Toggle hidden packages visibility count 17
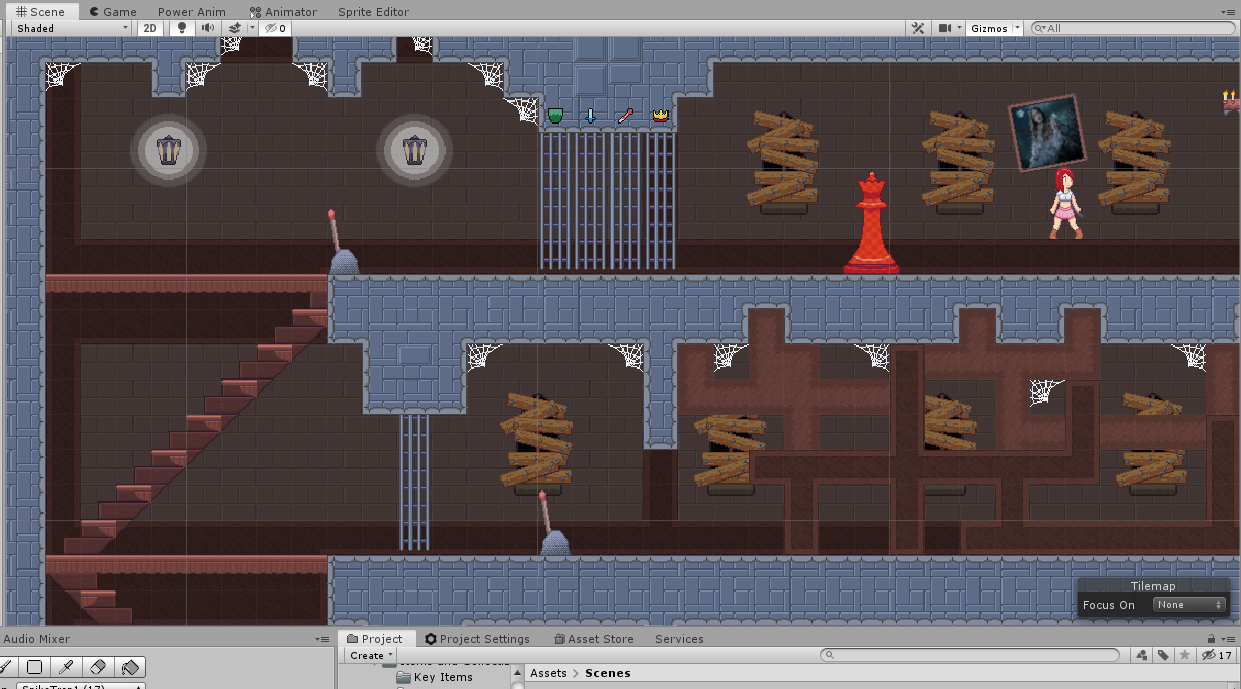 pyautogui.click(x=1217, y=656)
